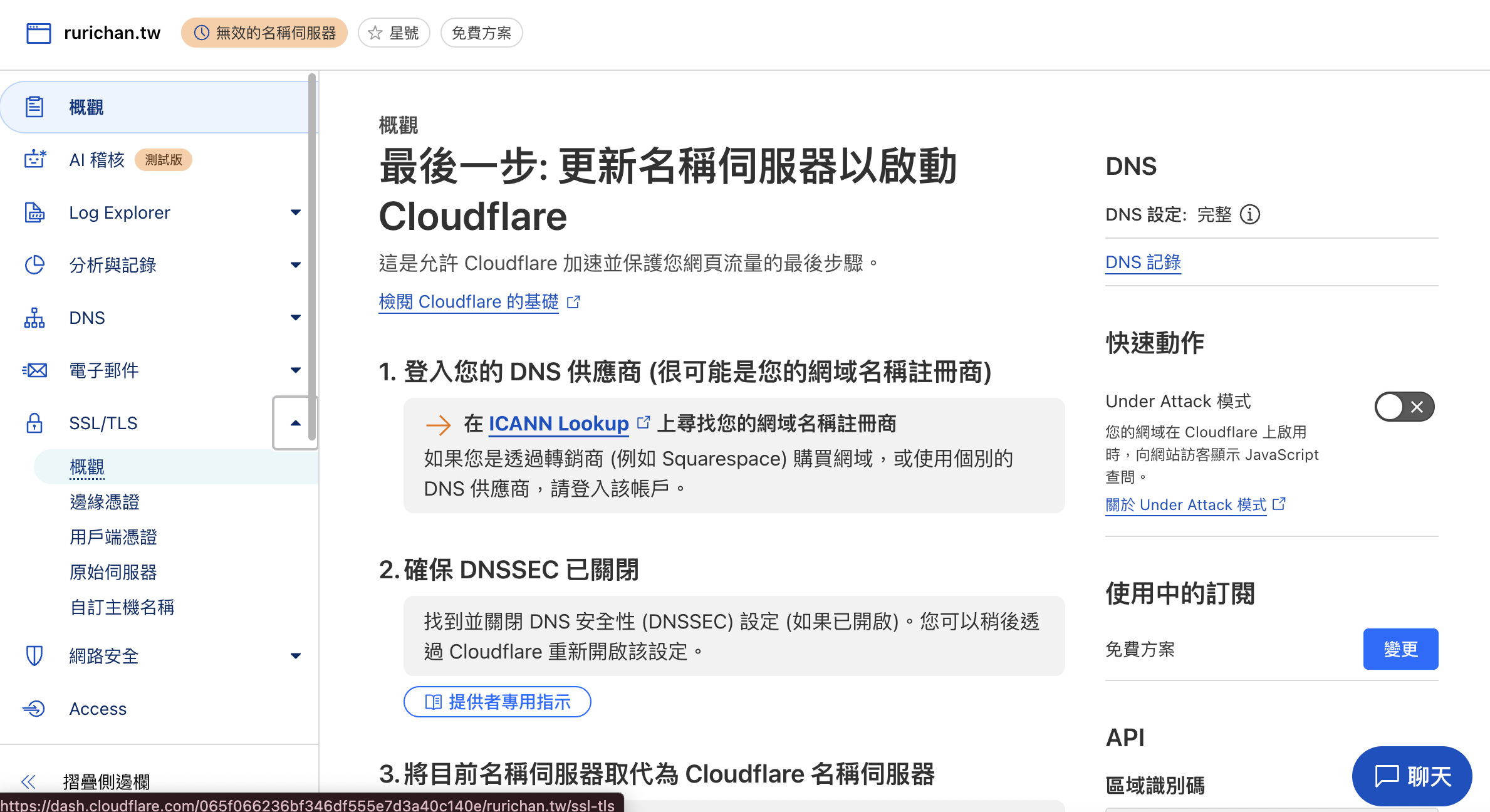Click the DNS 設定 info circle icon

[x=1250, y=214]
